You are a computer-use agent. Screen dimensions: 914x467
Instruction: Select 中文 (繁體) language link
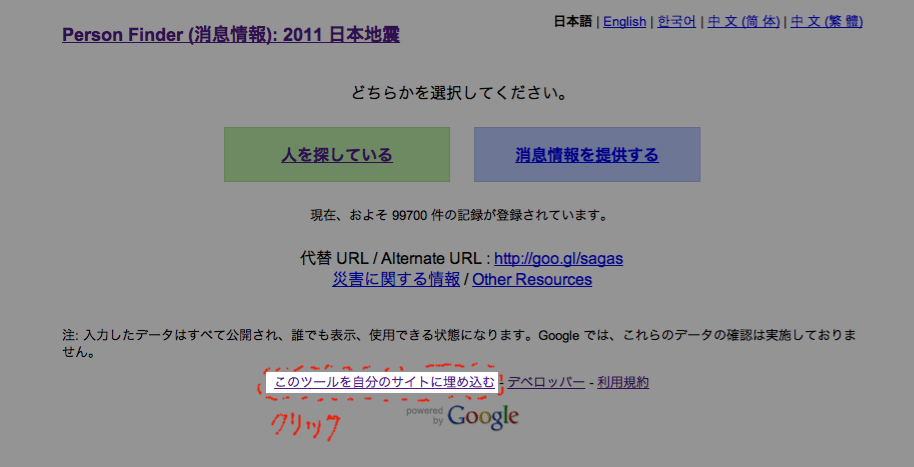[827, 22]
